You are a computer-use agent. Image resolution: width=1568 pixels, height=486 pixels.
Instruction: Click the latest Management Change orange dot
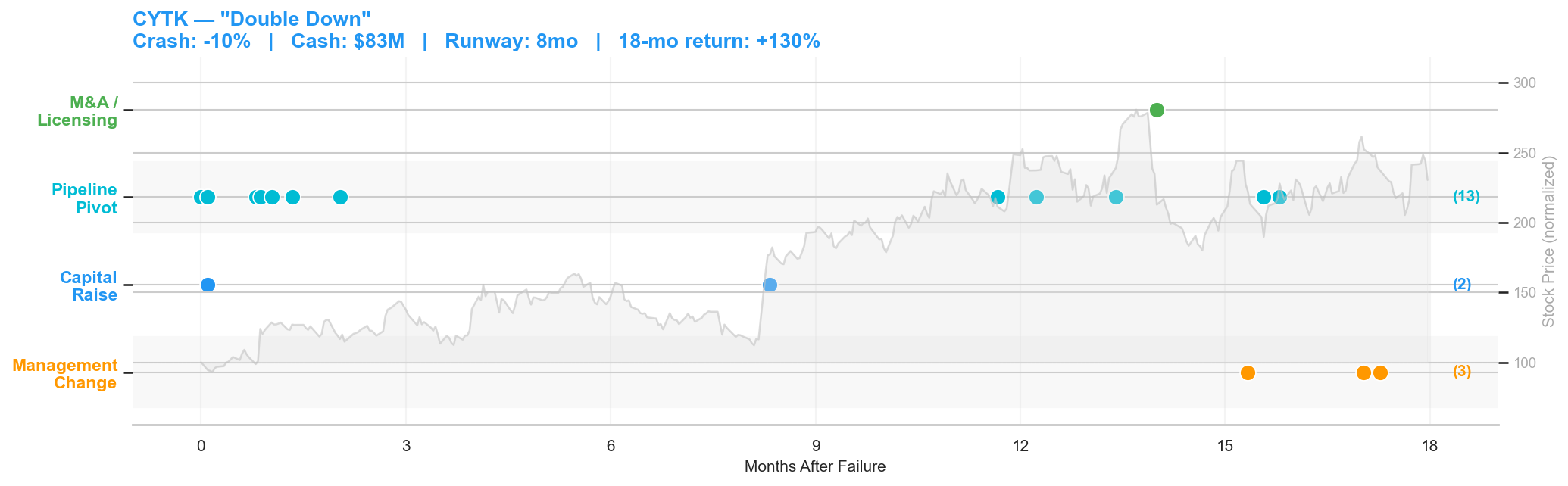point(1380,372)
